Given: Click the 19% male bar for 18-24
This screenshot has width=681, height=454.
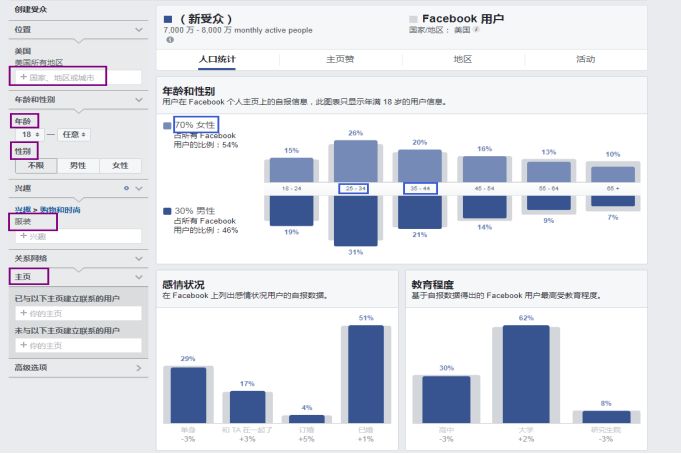Looking at the screenshot, I should click(291, 211).
